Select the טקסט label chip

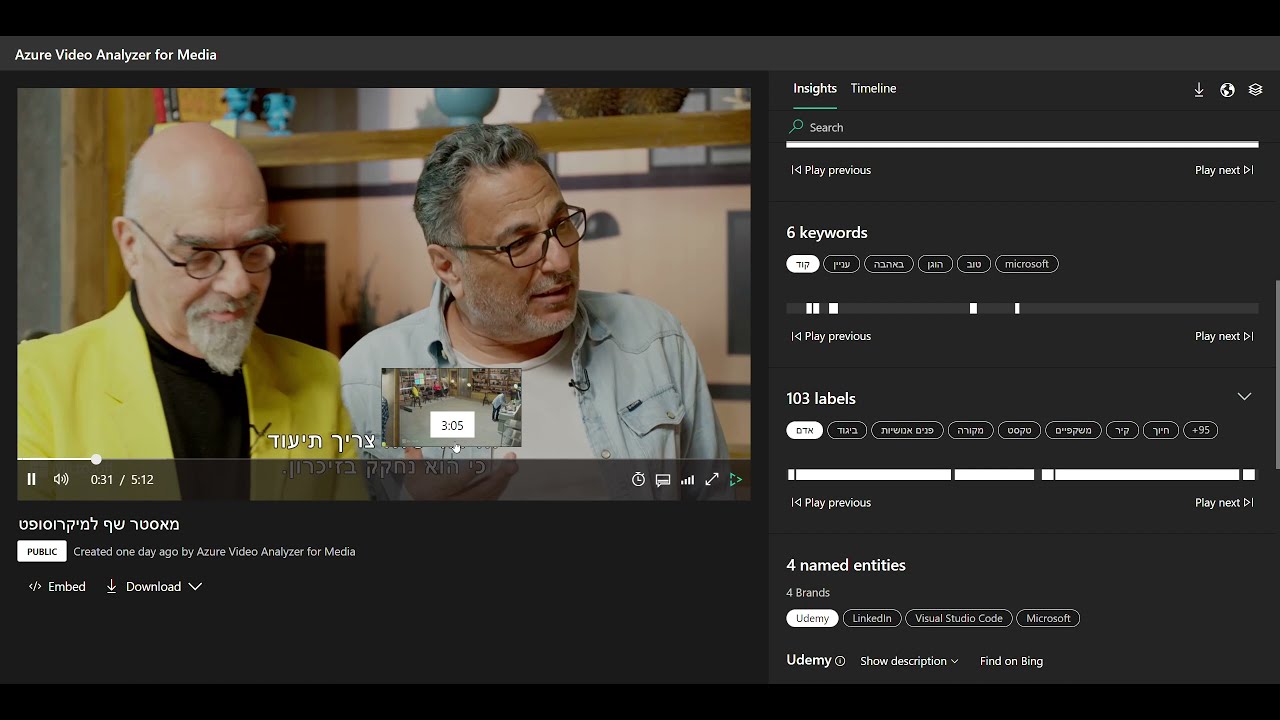pyautogui.click(x=1019, y=430)
